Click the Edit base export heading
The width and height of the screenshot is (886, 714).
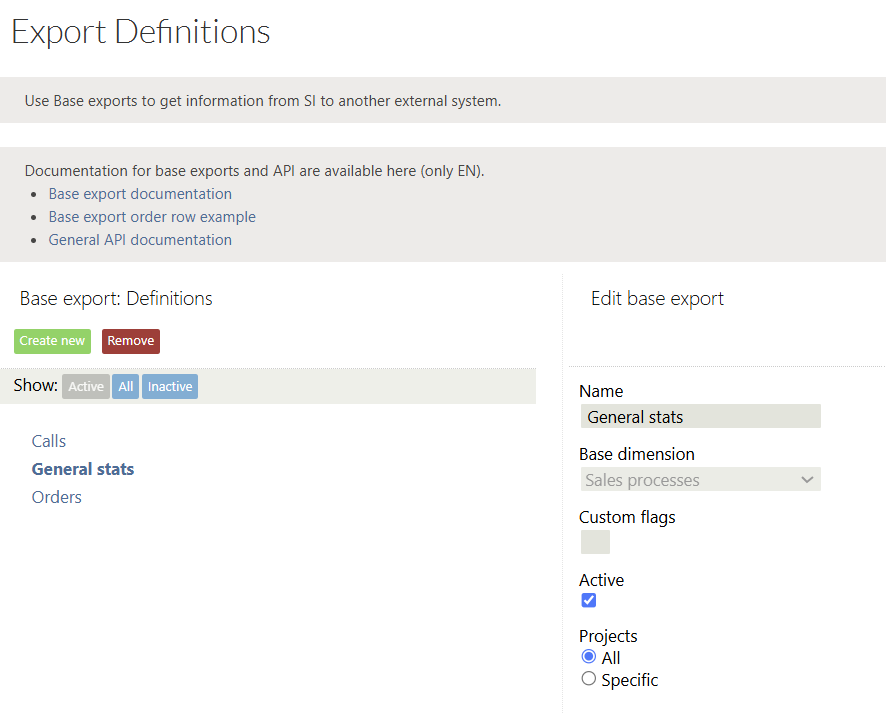tap(657, 299)
